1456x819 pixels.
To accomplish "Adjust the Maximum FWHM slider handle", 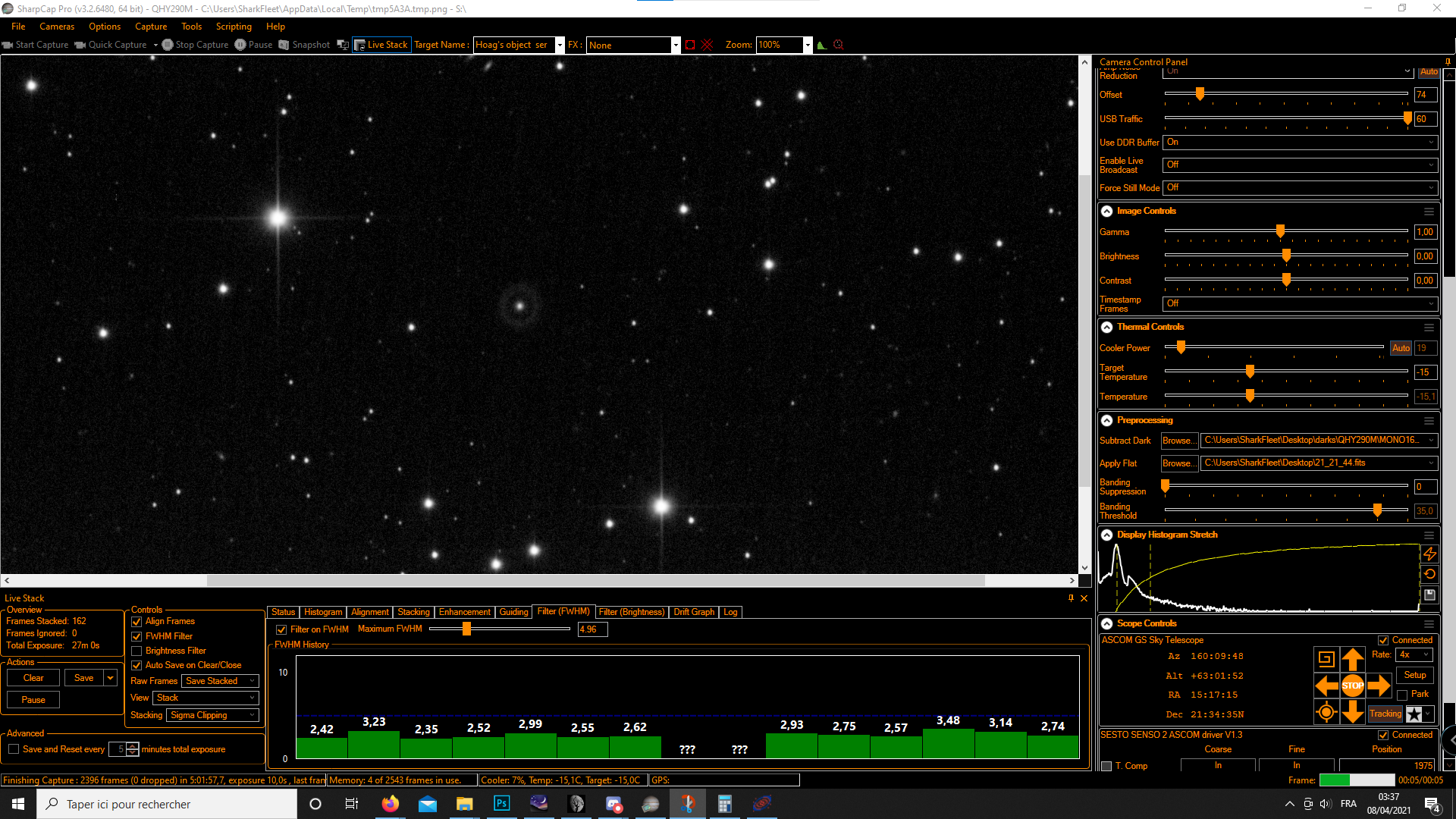I will tap(467, 629).
